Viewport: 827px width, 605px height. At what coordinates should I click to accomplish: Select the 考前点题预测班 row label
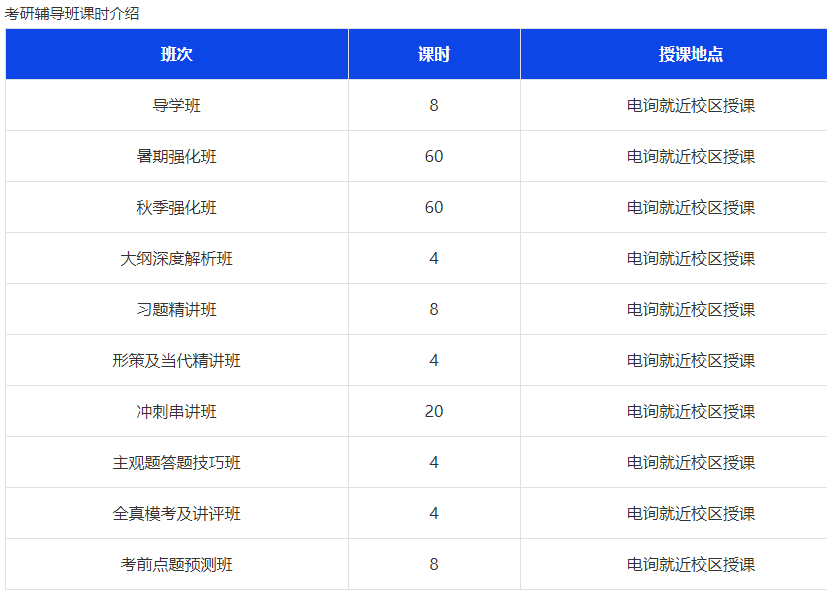tap(175, 564)
